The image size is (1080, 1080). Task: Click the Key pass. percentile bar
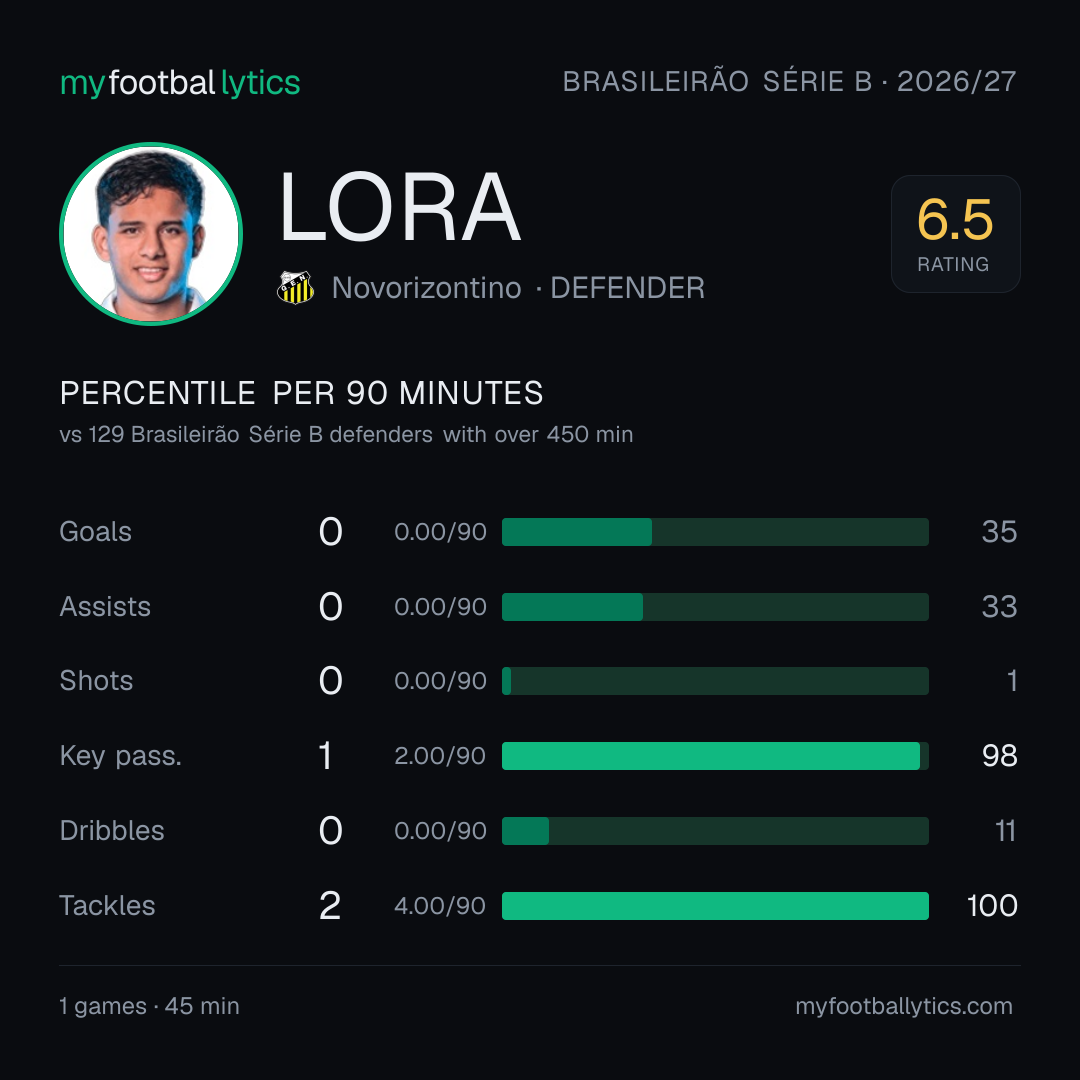[715, 756]
